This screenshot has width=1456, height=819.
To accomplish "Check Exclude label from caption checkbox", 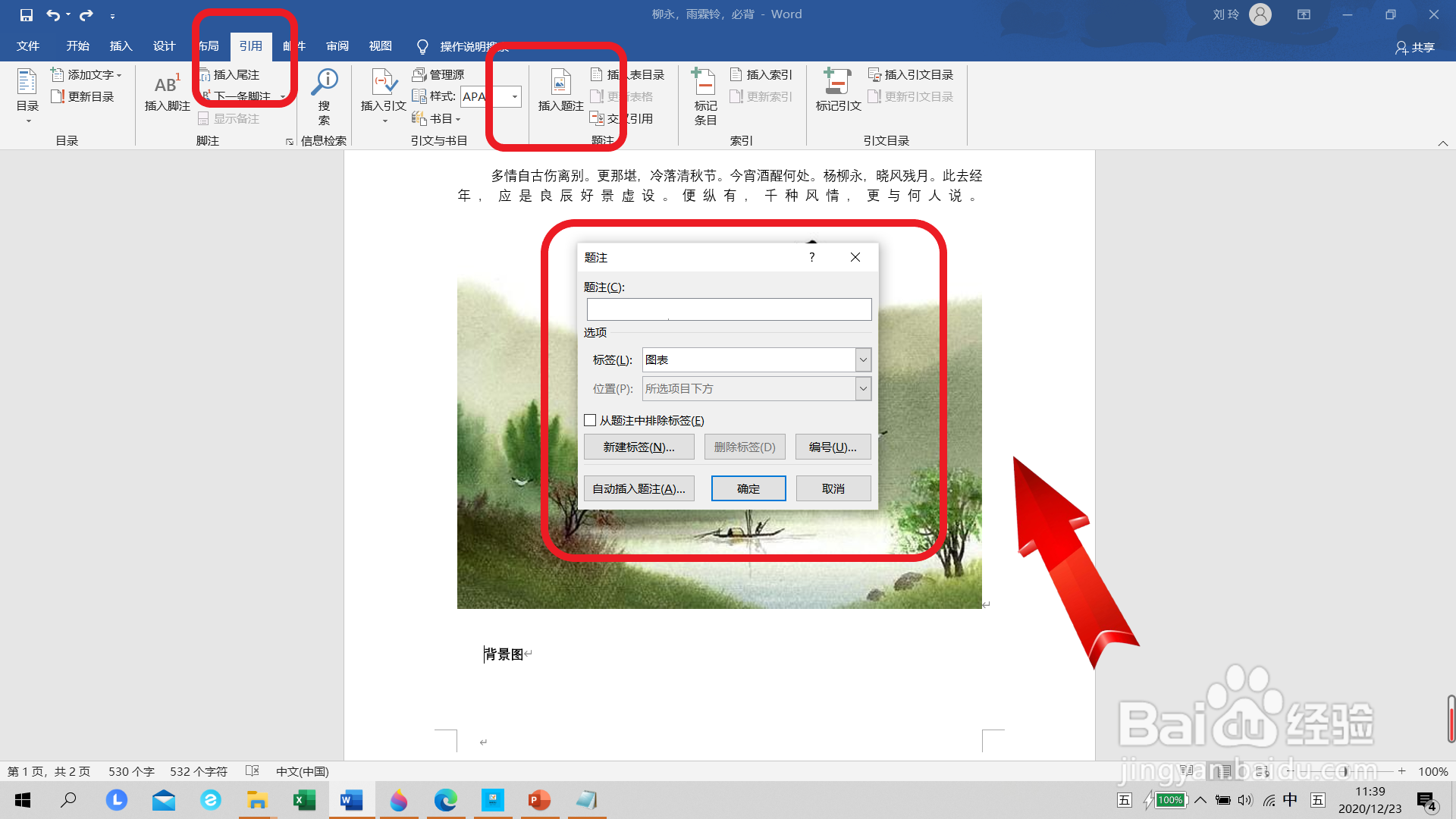I will pos(590,420).
